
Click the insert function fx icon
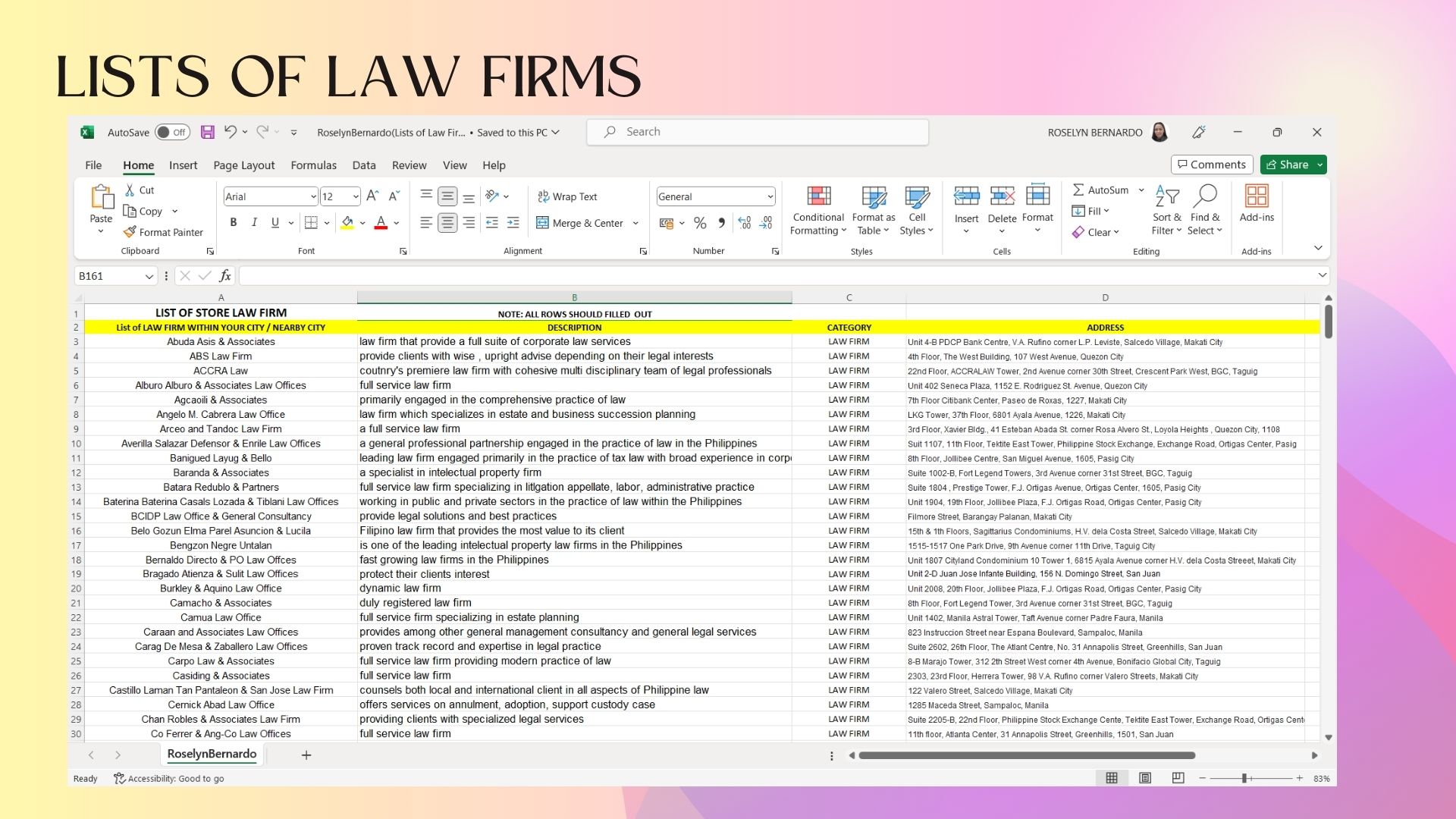[x=225, y=276]
